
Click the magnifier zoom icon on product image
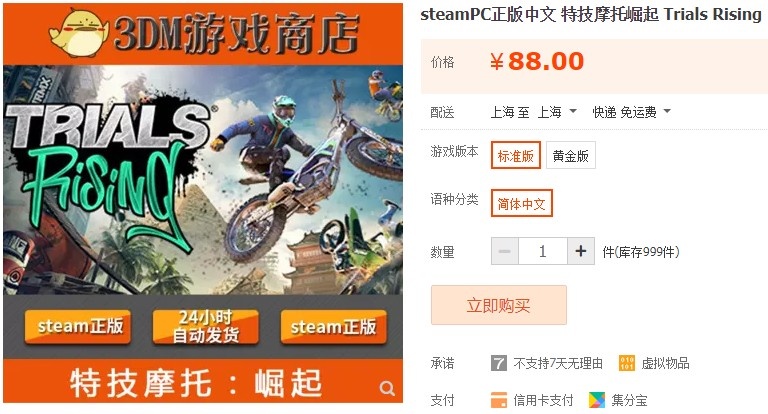pyautogui.click(x=387, y=389)
